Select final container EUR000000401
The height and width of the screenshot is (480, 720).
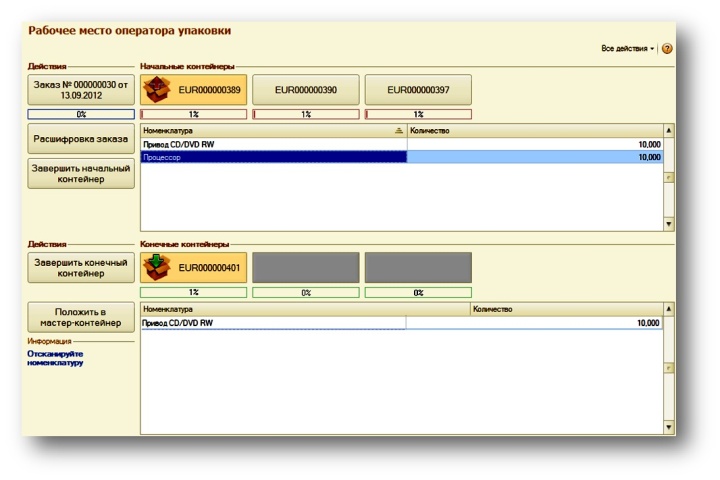click(x=193, y=268)
